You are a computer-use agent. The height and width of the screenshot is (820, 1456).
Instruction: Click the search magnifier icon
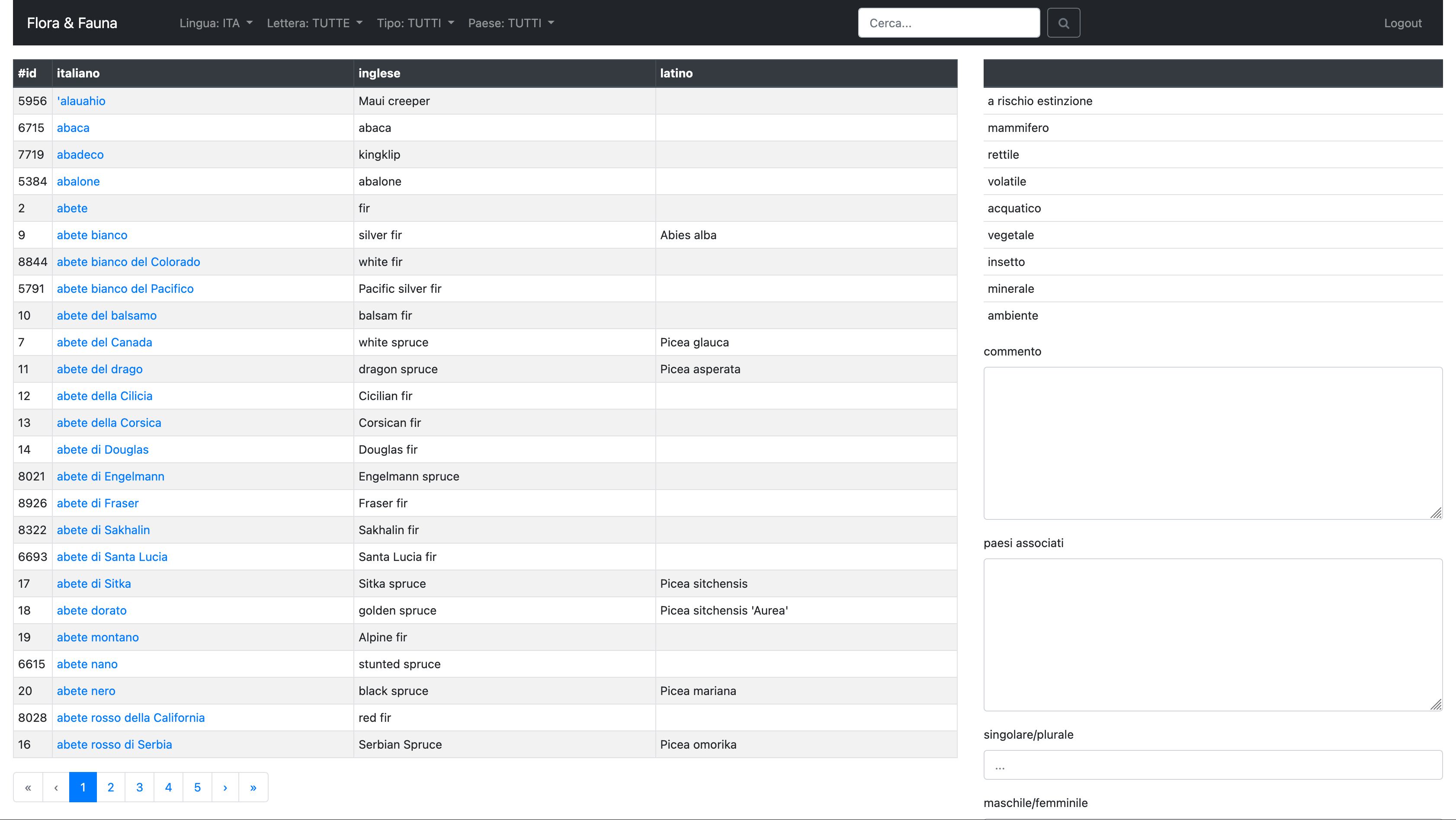pyautogui.click(x=1063, y=22)
